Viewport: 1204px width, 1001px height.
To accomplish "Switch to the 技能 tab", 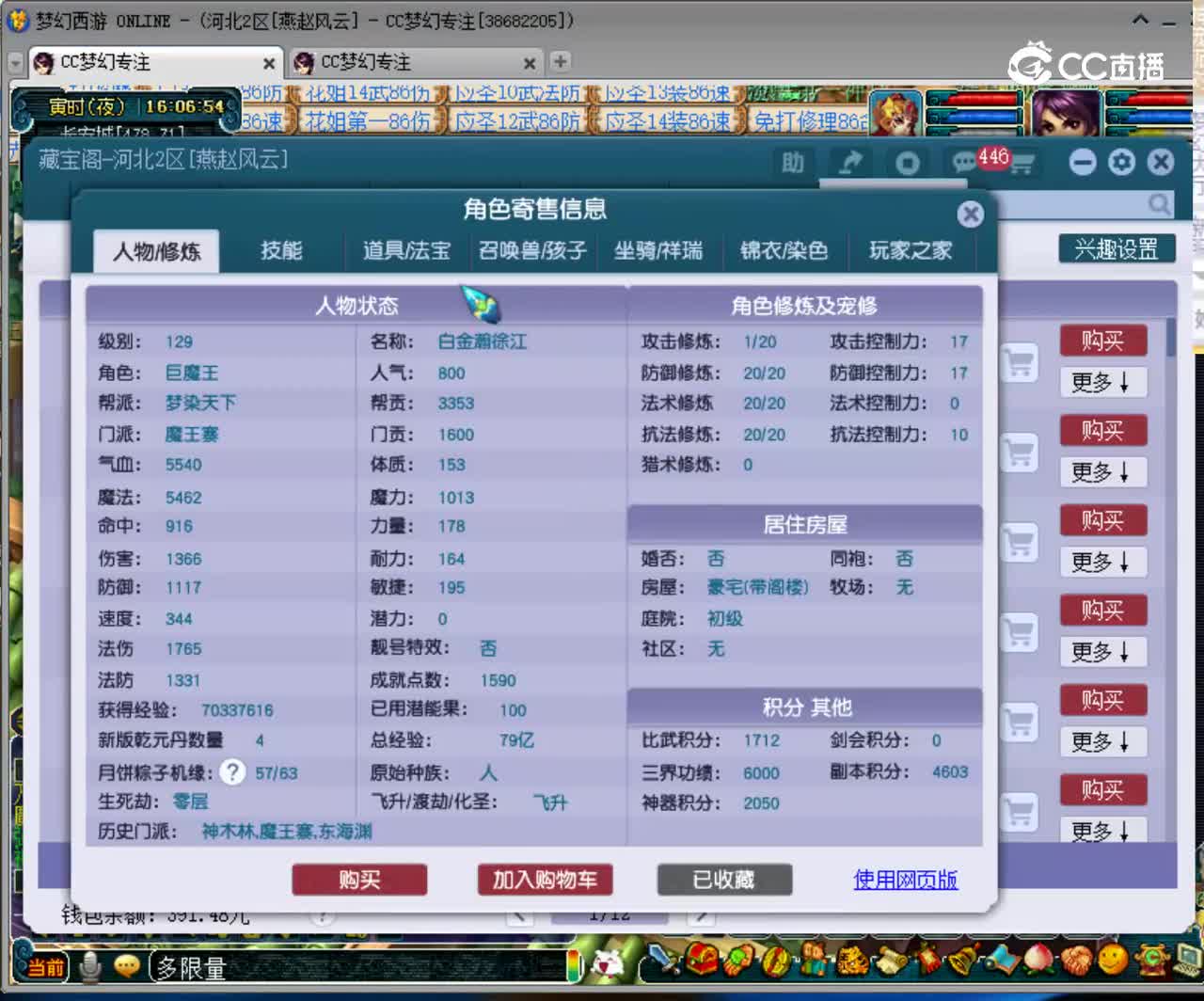I will (x=281, y=250).
